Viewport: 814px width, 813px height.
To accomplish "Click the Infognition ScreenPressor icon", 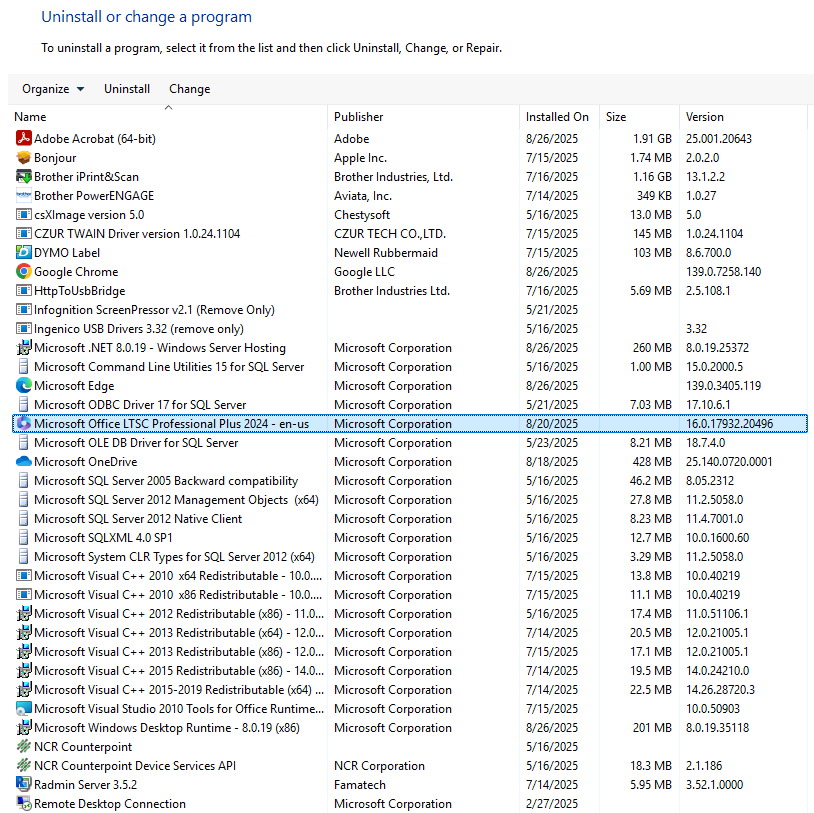I will [x=23, y=310].
